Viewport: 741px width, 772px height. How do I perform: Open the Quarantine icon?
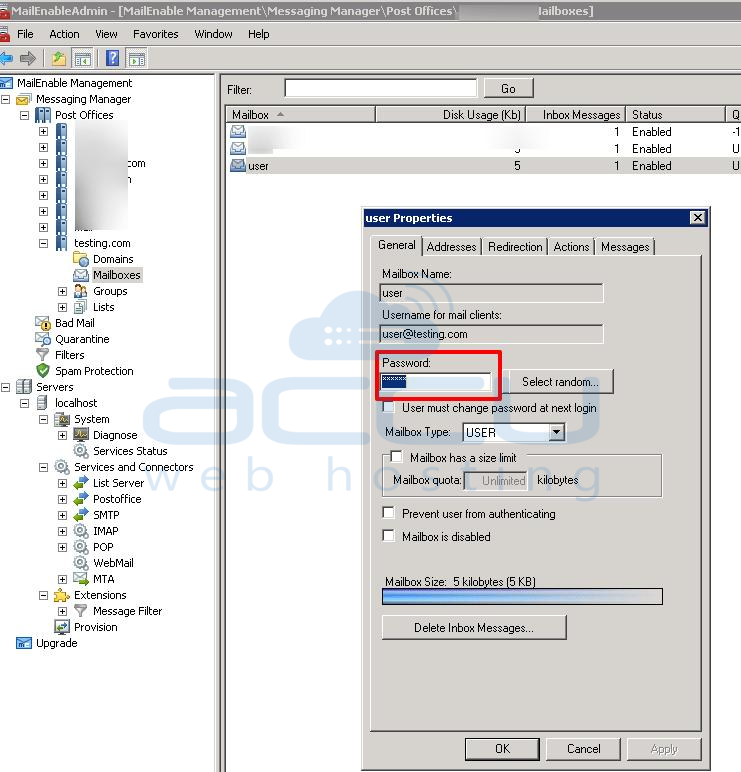43,339
